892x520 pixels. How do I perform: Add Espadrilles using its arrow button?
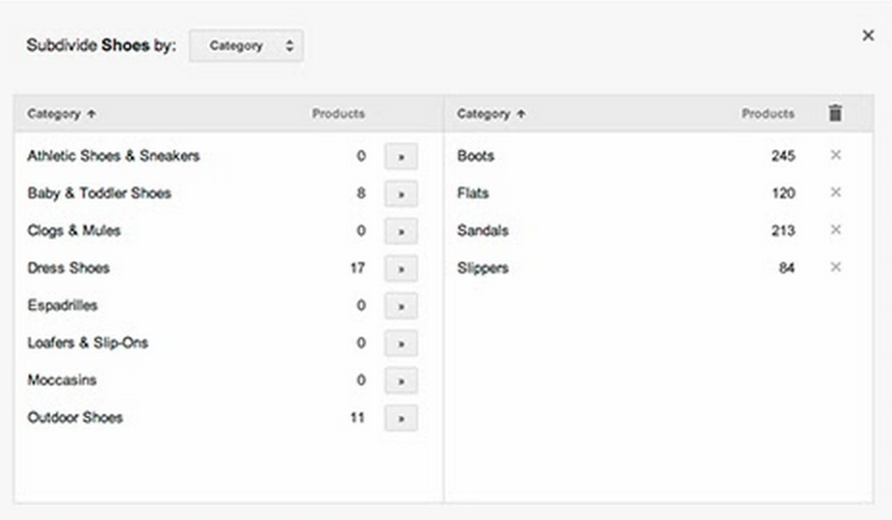pos(401,306)
